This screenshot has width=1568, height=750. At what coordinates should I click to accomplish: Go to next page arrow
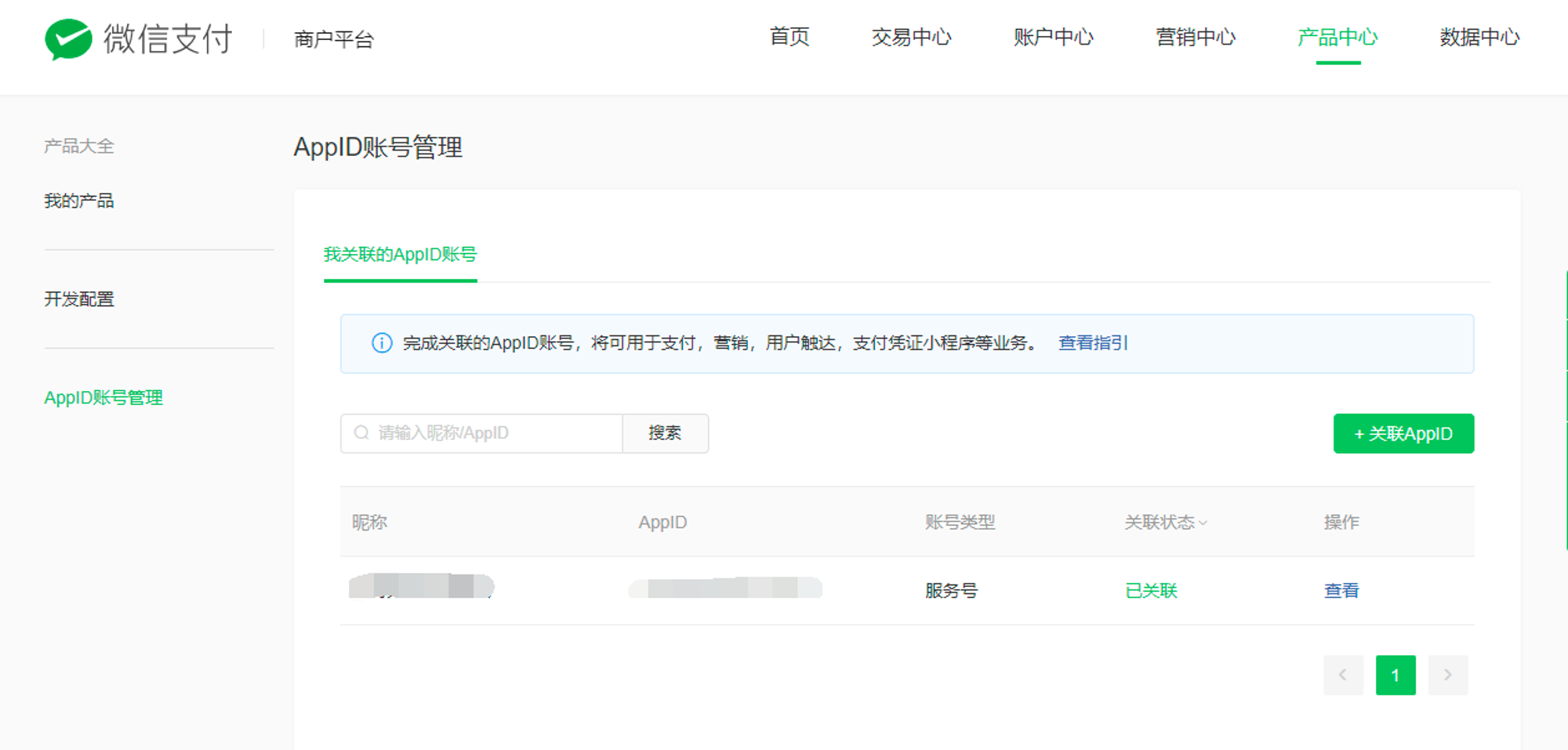[1448, 675]
